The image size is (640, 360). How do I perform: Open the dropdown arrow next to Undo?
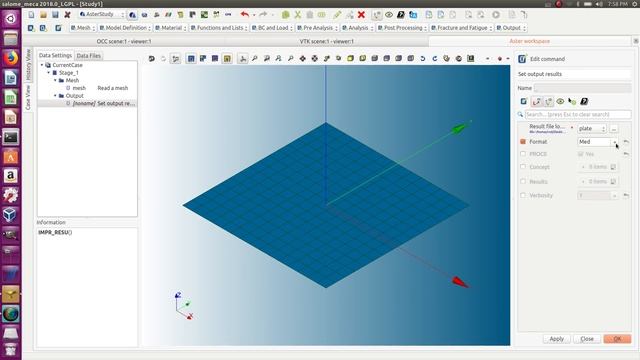click(x=254, y=15)
